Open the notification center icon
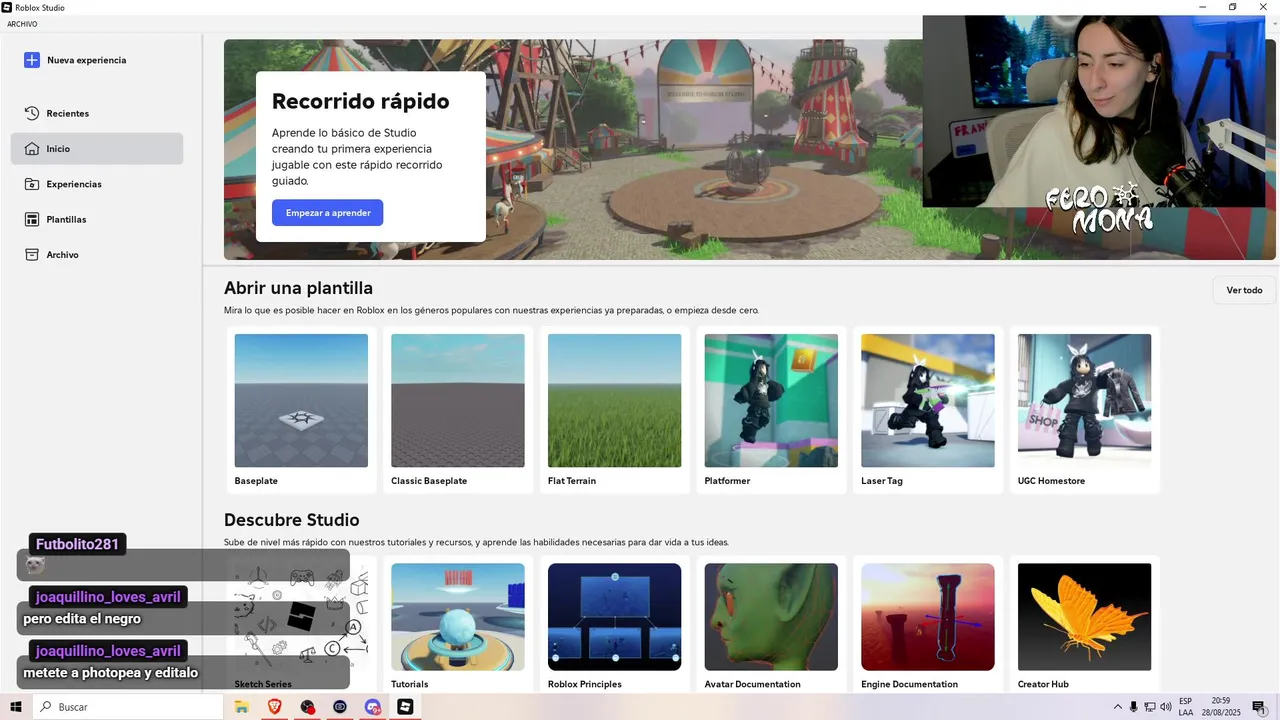The width and height of the screenshot is (1280, 720). pos(1259,707)
